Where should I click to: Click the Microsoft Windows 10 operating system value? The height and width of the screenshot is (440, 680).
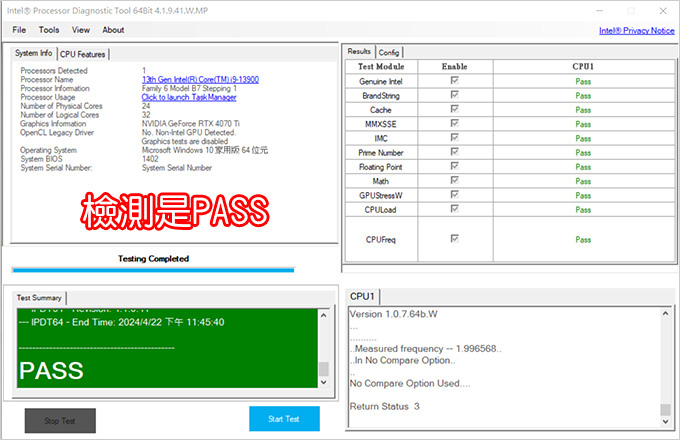205,150
